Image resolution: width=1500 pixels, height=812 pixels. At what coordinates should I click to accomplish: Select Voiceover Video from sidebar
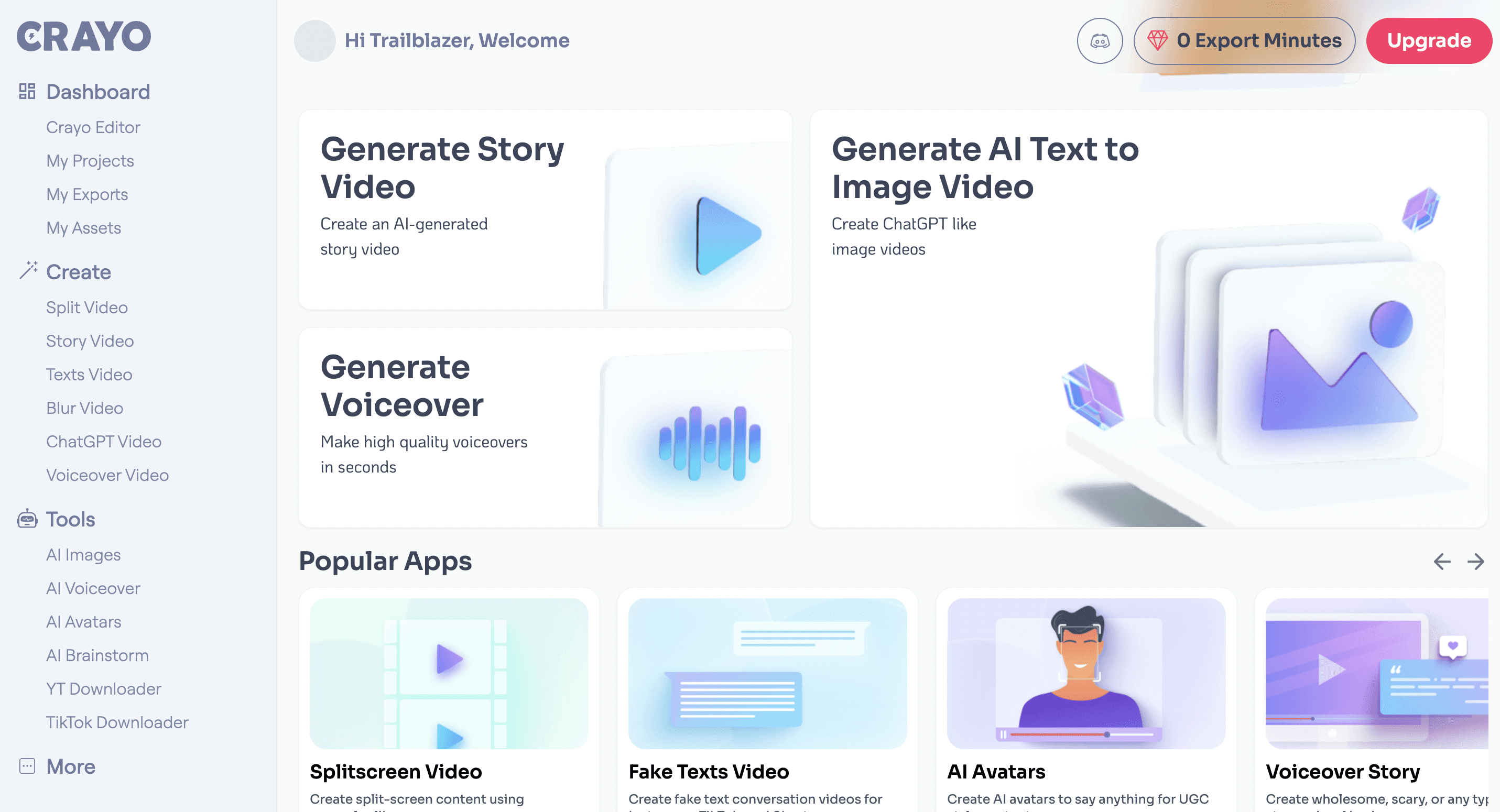[107, 475]
